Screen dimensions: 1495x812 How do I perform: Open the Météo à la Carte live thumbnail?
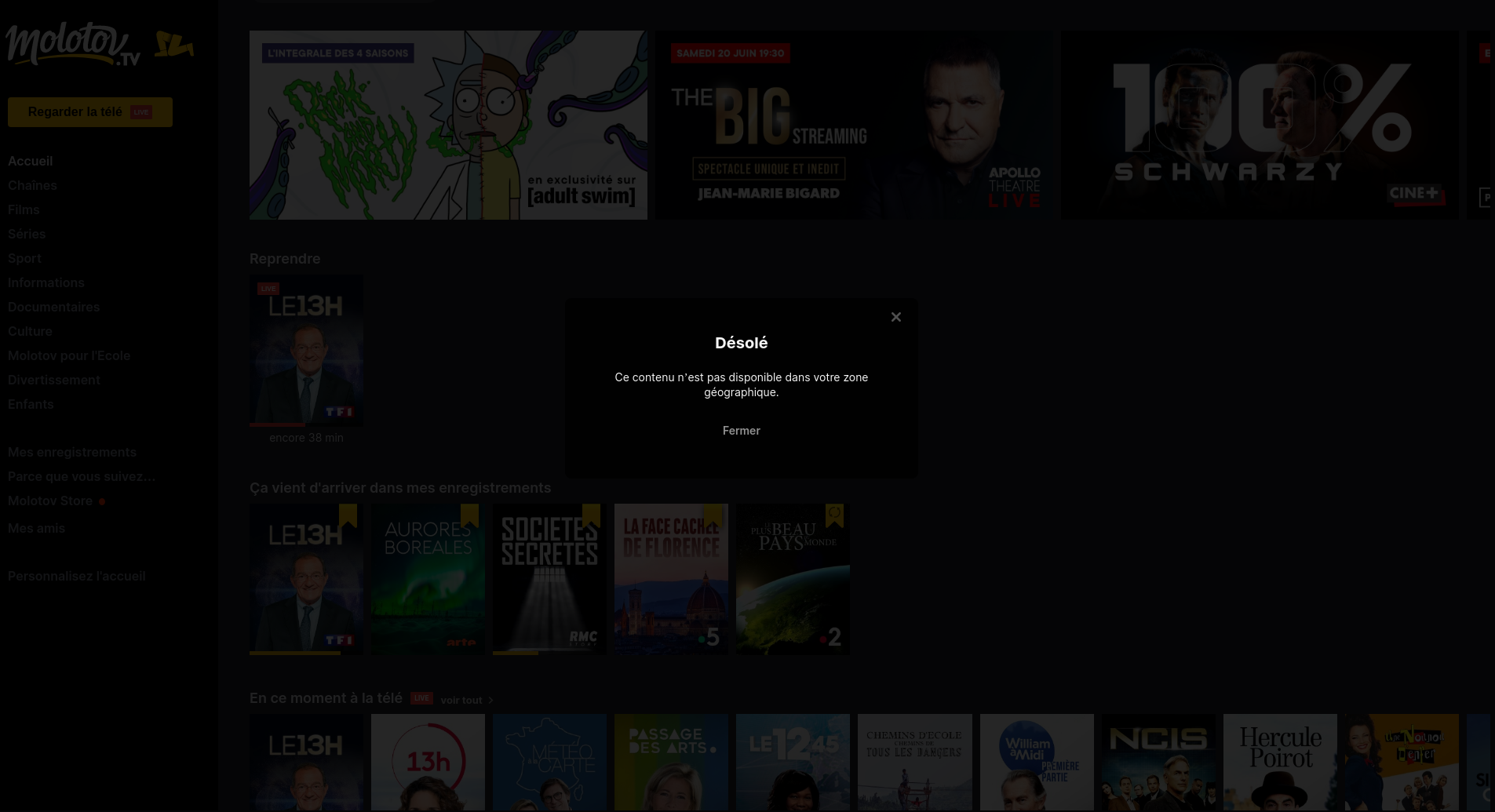(x=549, y=762)
